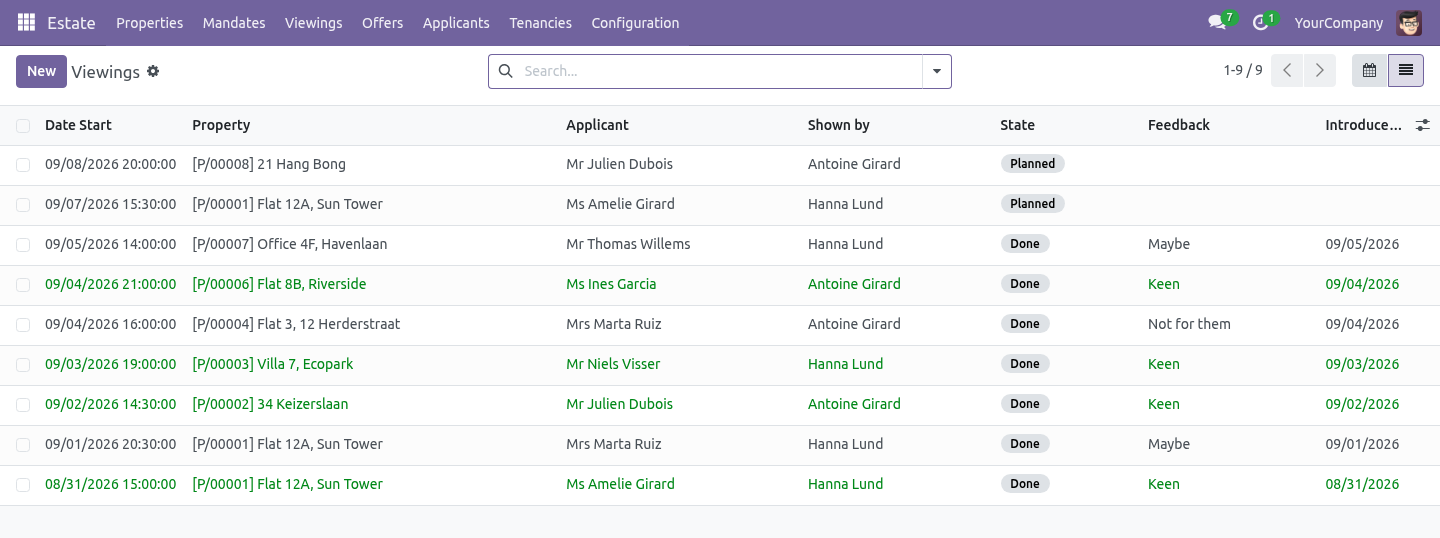1440x538 pixels.
Task: Click the search magnifier icon
Action: (505, 71)
